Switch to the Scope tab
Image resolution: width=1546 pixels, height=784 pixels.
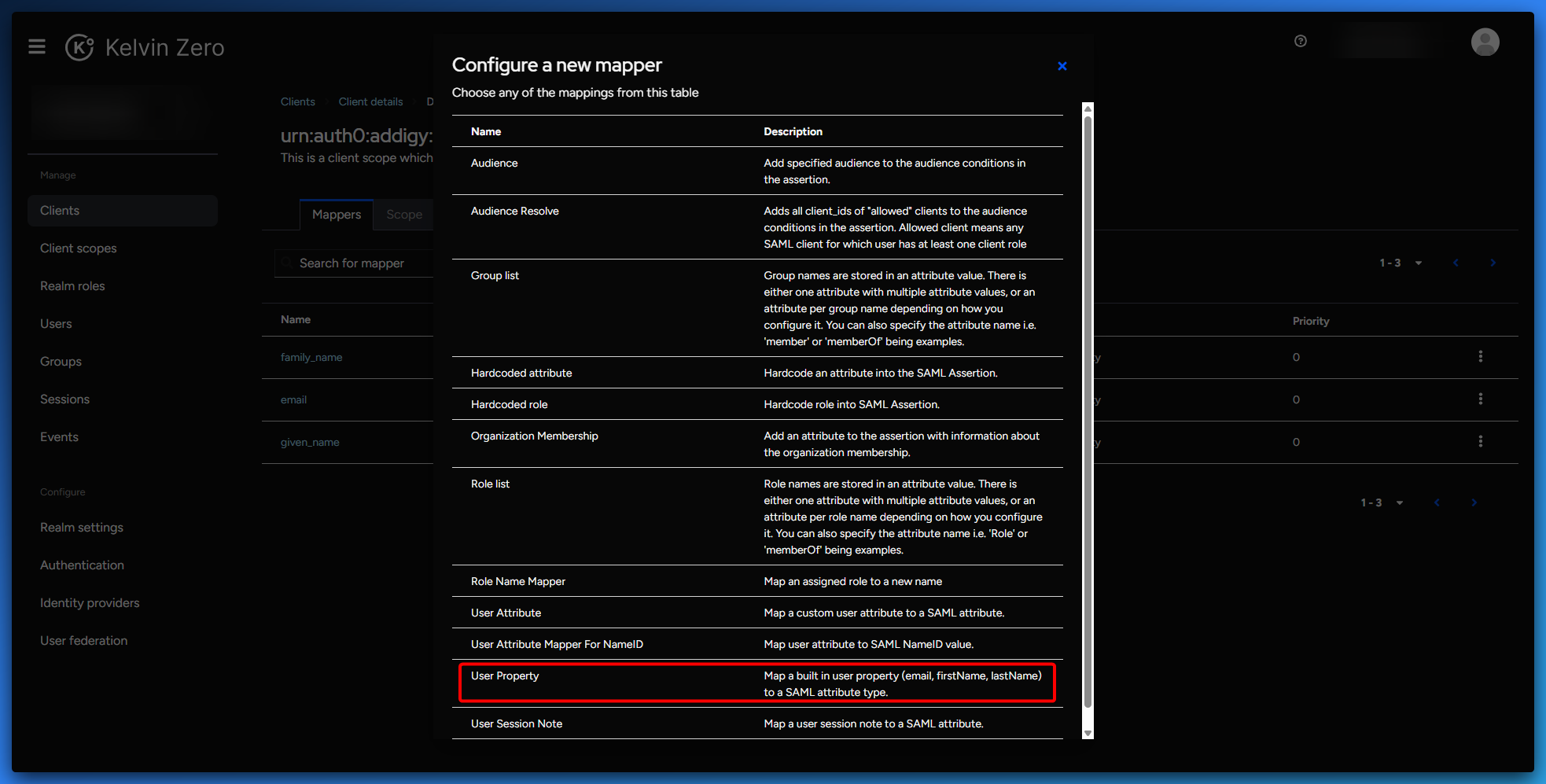pos(404,215)
